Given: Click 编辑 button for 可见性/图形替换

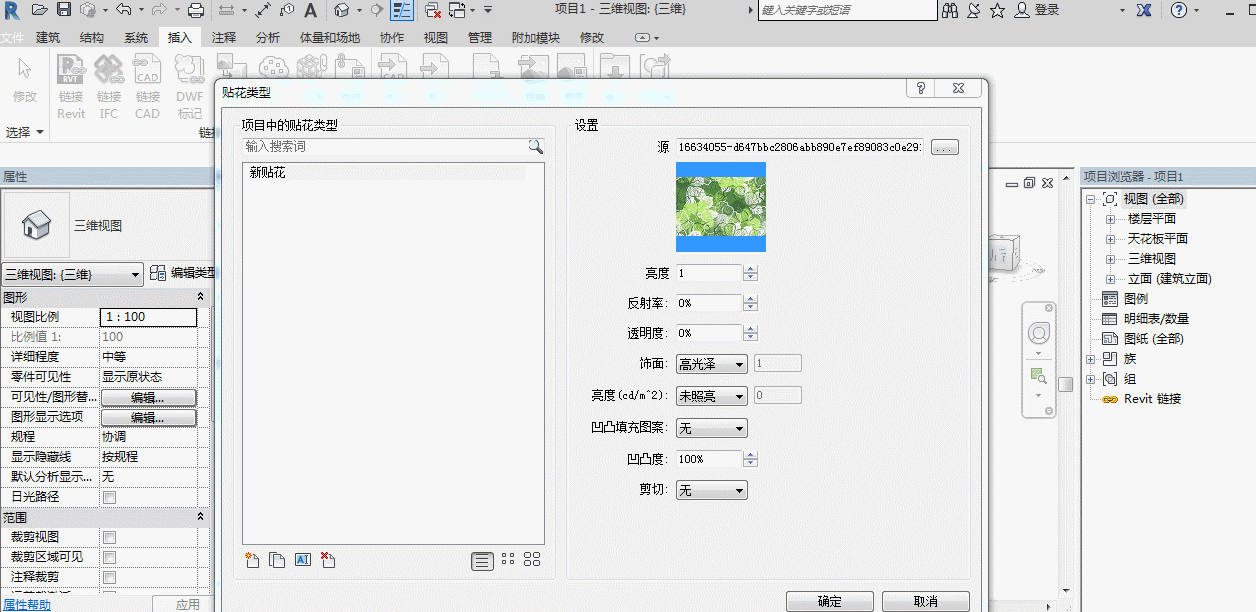Looking at the screenshot, I should [x=148, y=397].
